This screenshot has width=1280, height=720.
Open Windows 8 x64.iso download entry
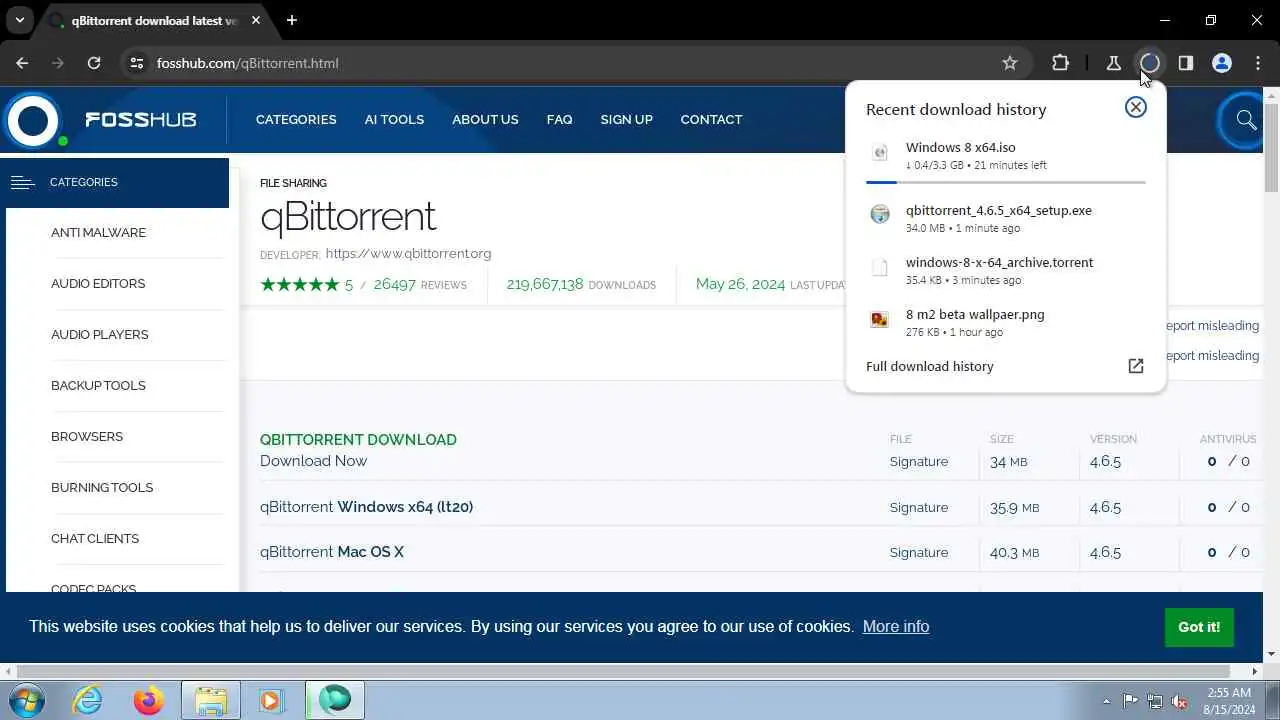pyautogui.click(x=1006, y=156)
